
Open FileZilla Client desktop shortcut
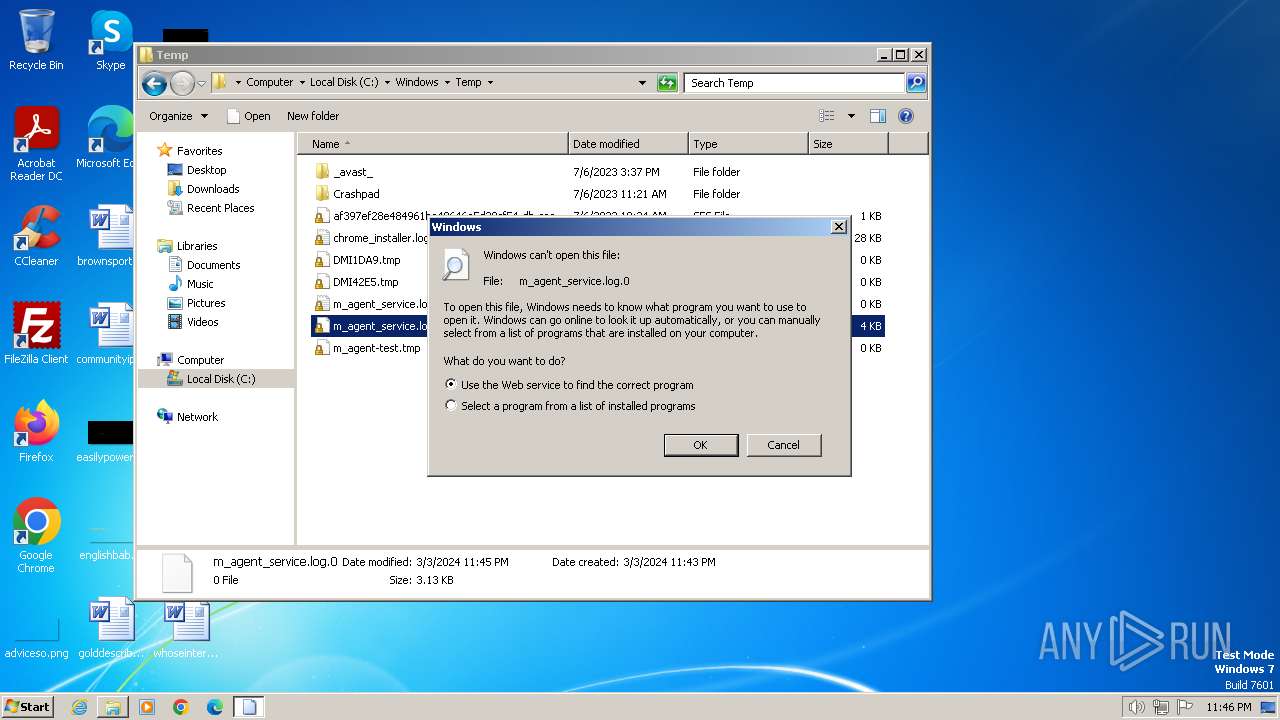point(36,333)
